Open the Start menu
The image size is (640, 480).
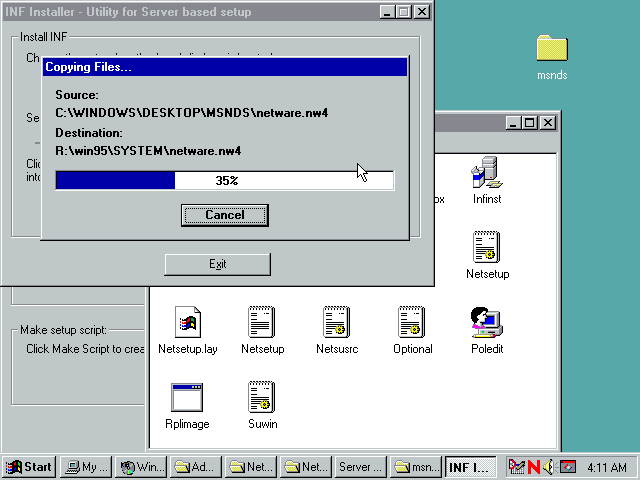29,467
